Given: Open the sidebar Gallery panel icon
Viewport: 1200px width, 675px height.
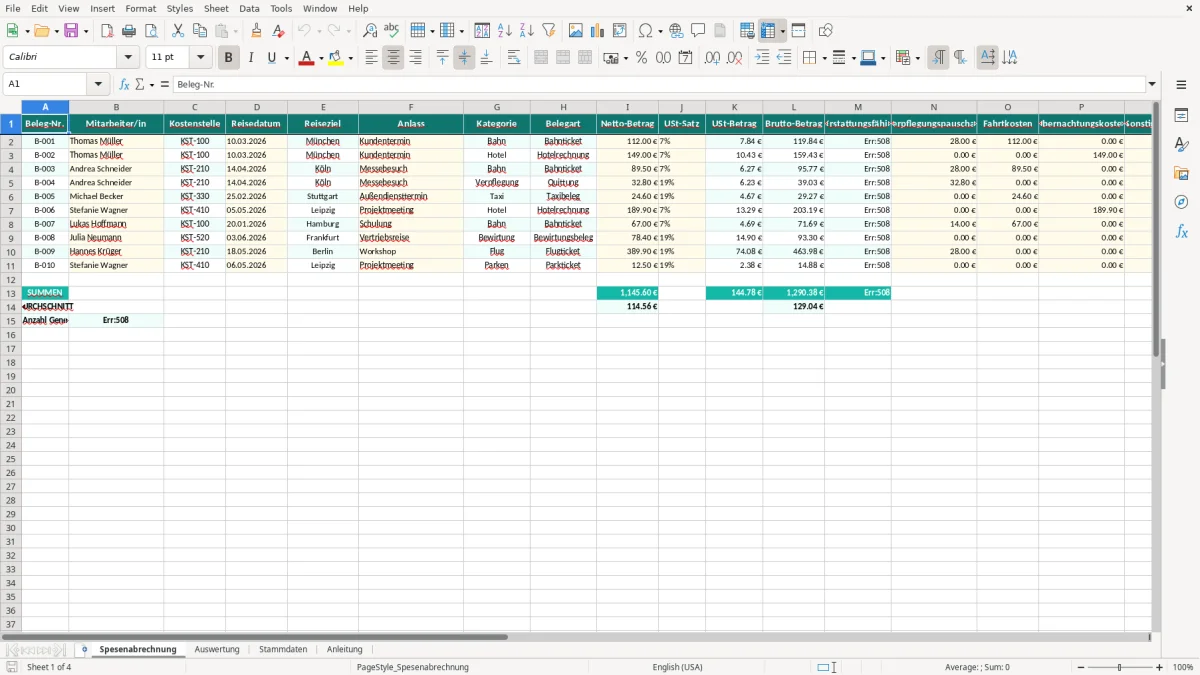Looking at the screenshot, I should (x=1181, y=174).
